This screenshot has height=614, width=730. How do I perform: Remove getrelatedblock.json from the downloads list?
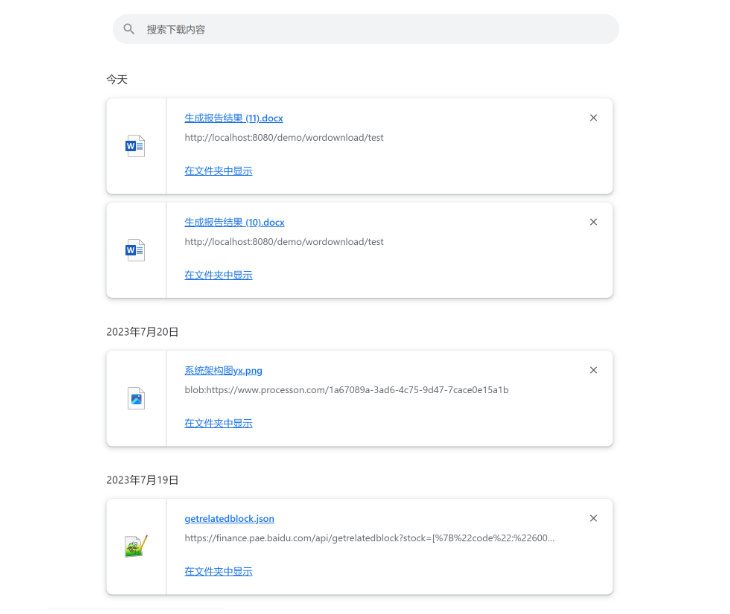point(593,518)
